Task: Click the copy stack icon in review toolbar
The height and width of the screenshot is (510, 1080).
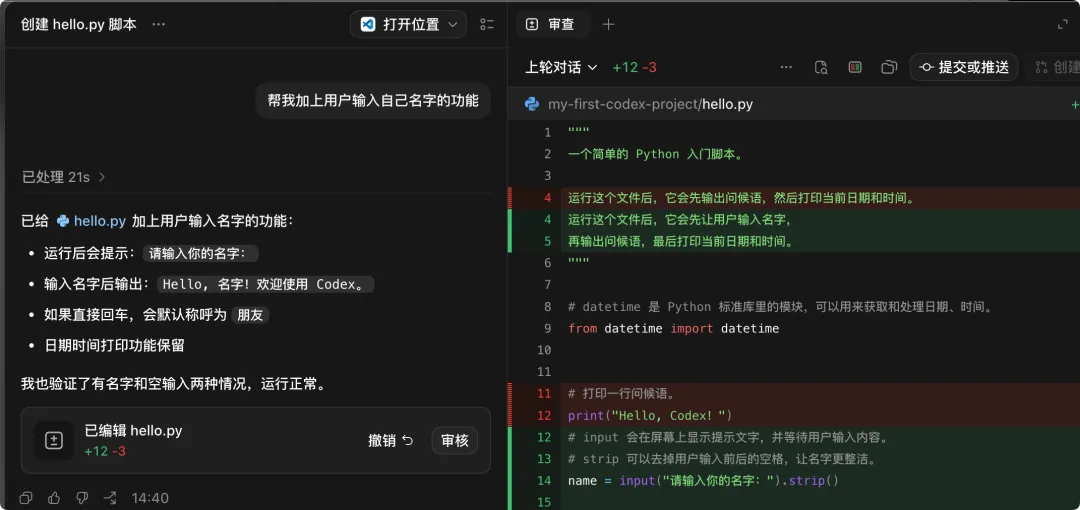Action: [889, 67]
